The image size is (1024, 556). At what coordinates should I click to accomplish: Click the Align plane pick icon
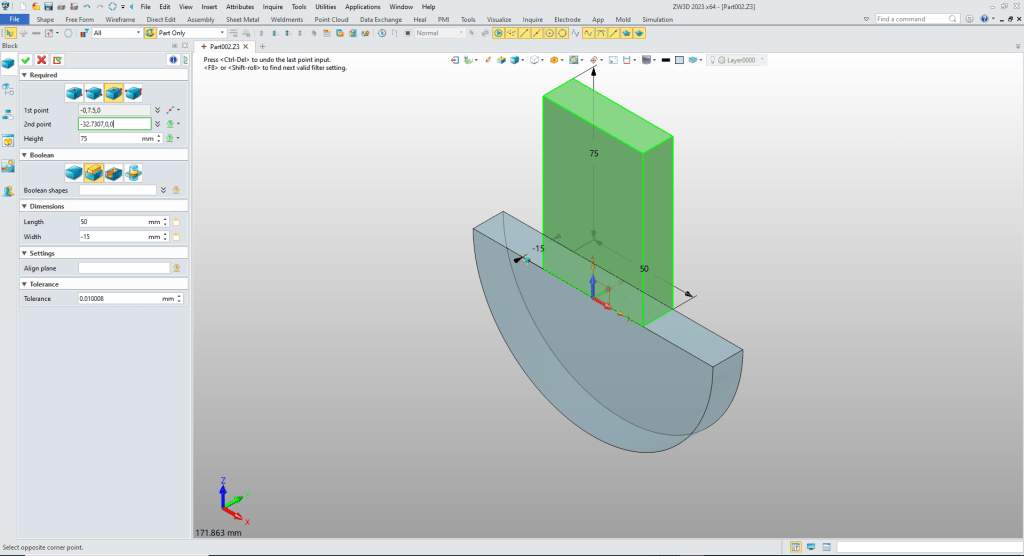177,268
